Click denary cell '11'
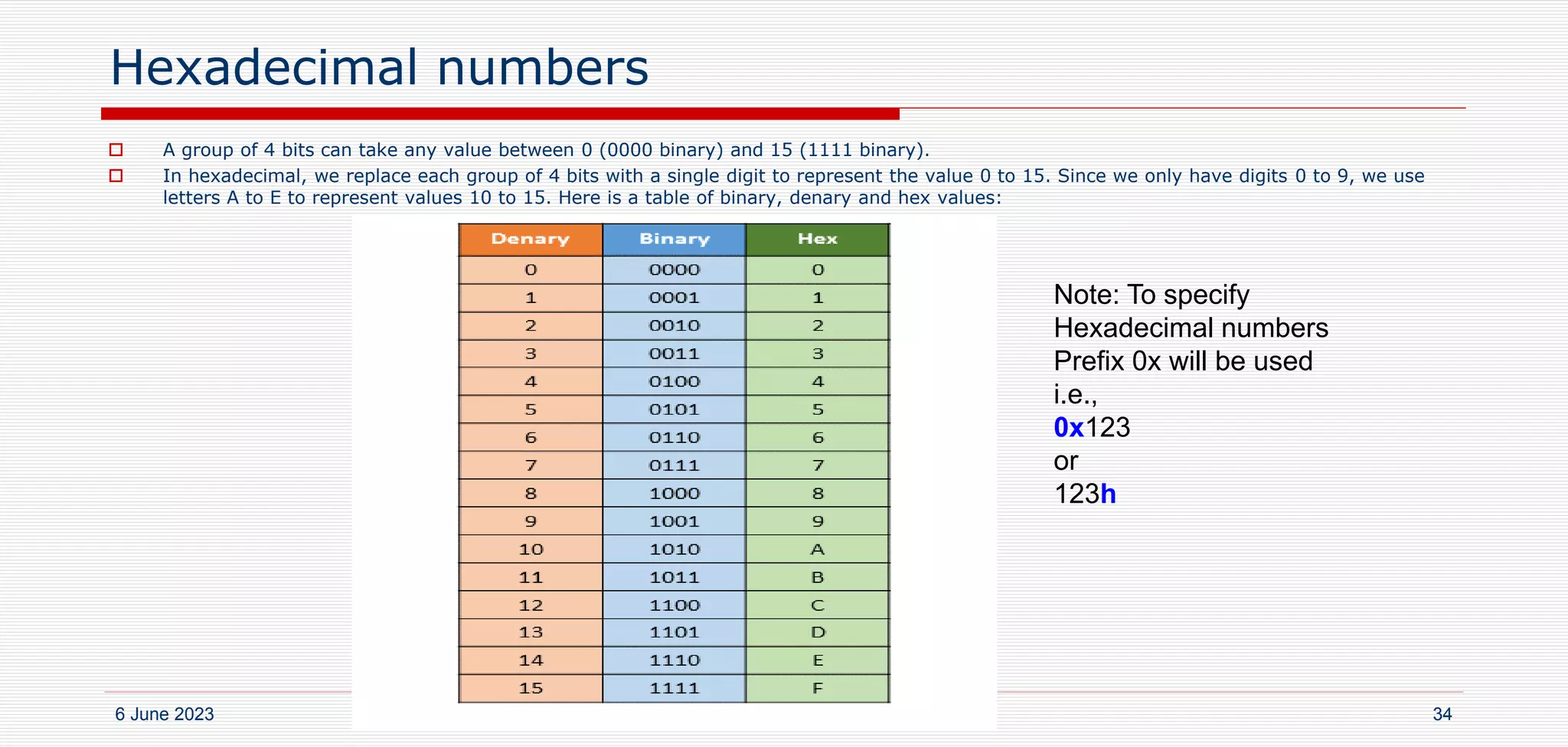 pos(531,577)
